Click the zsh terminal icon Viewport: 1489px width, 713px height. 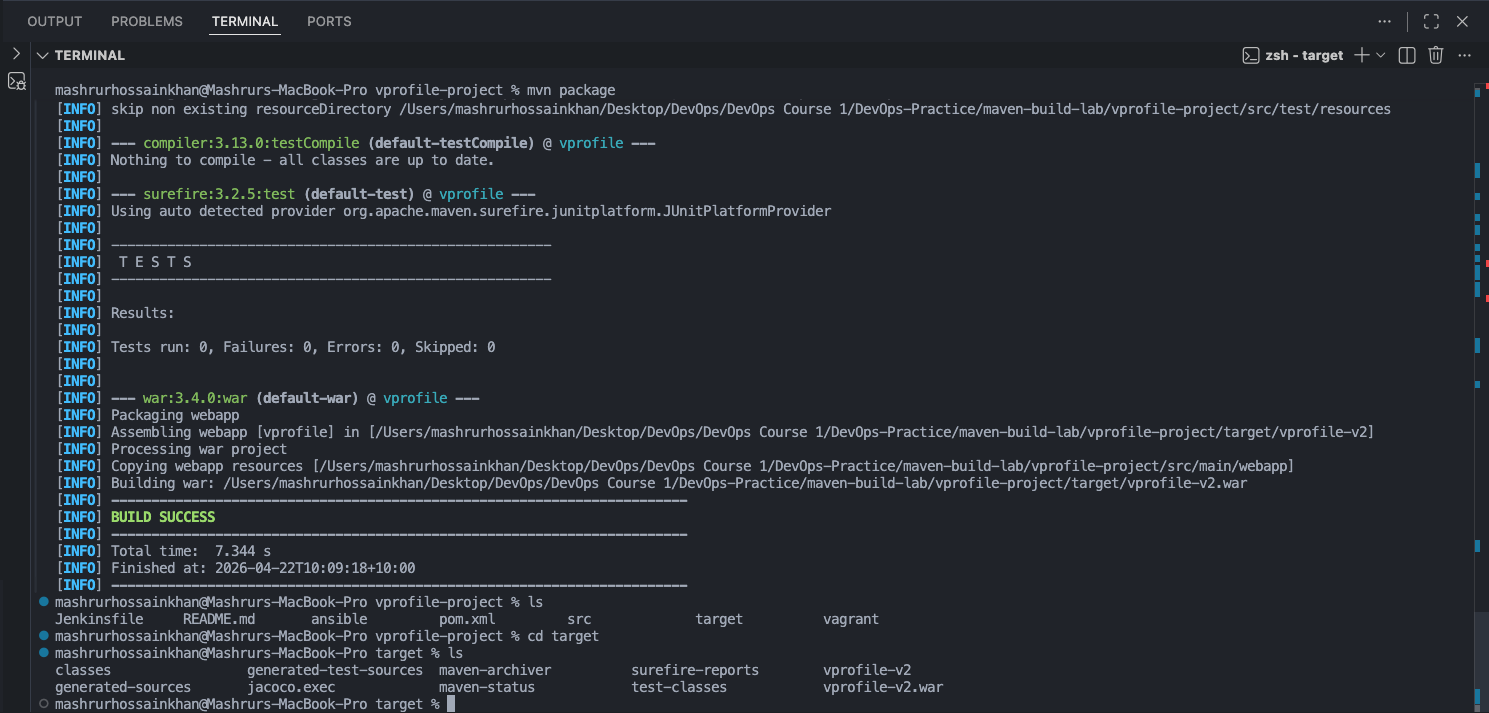point(1250,55)
